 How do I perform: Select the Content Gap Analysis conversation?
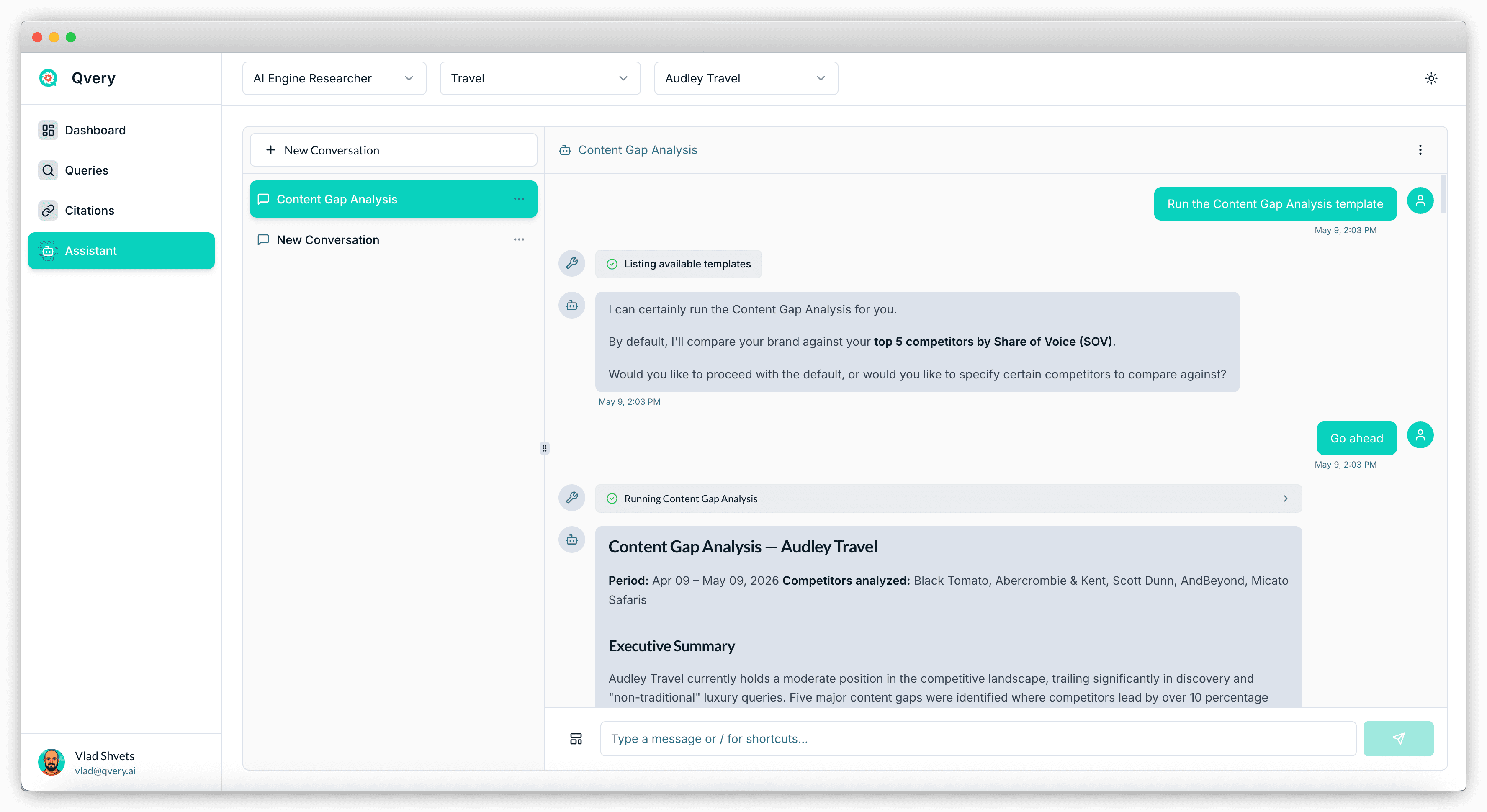coord(394,199)
